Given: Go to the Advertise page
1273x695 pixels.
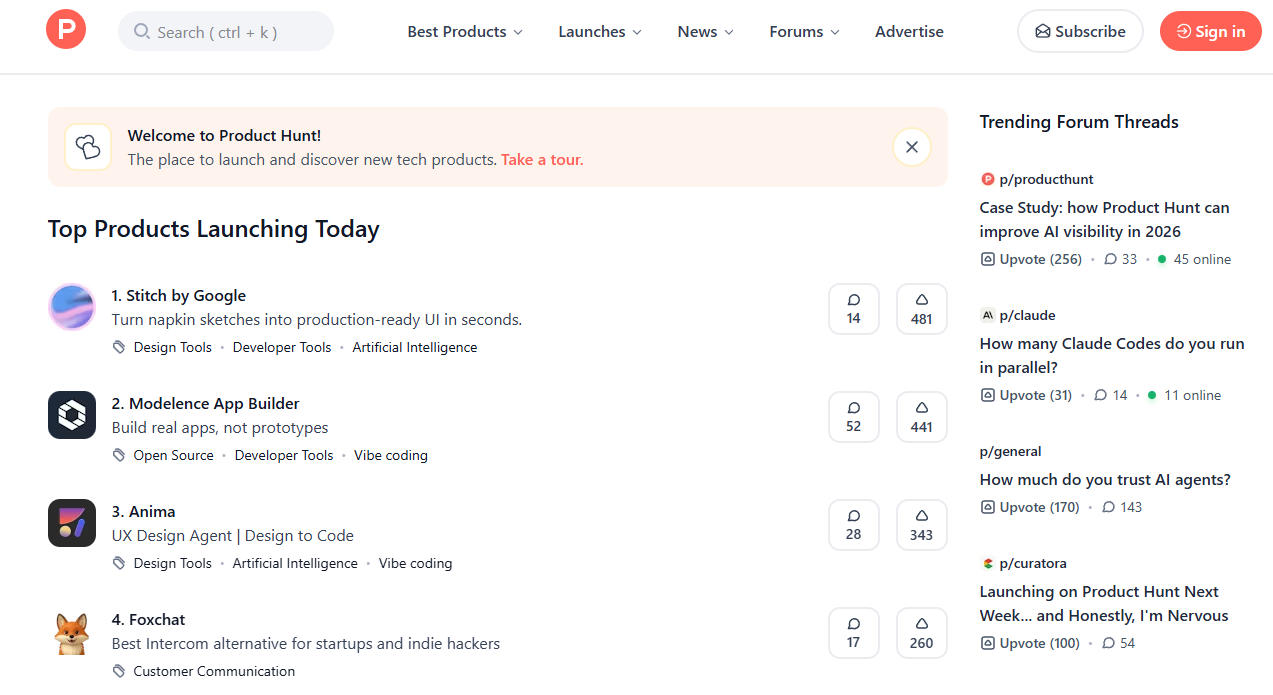Looking at the screenshot, I should [909, 32].
